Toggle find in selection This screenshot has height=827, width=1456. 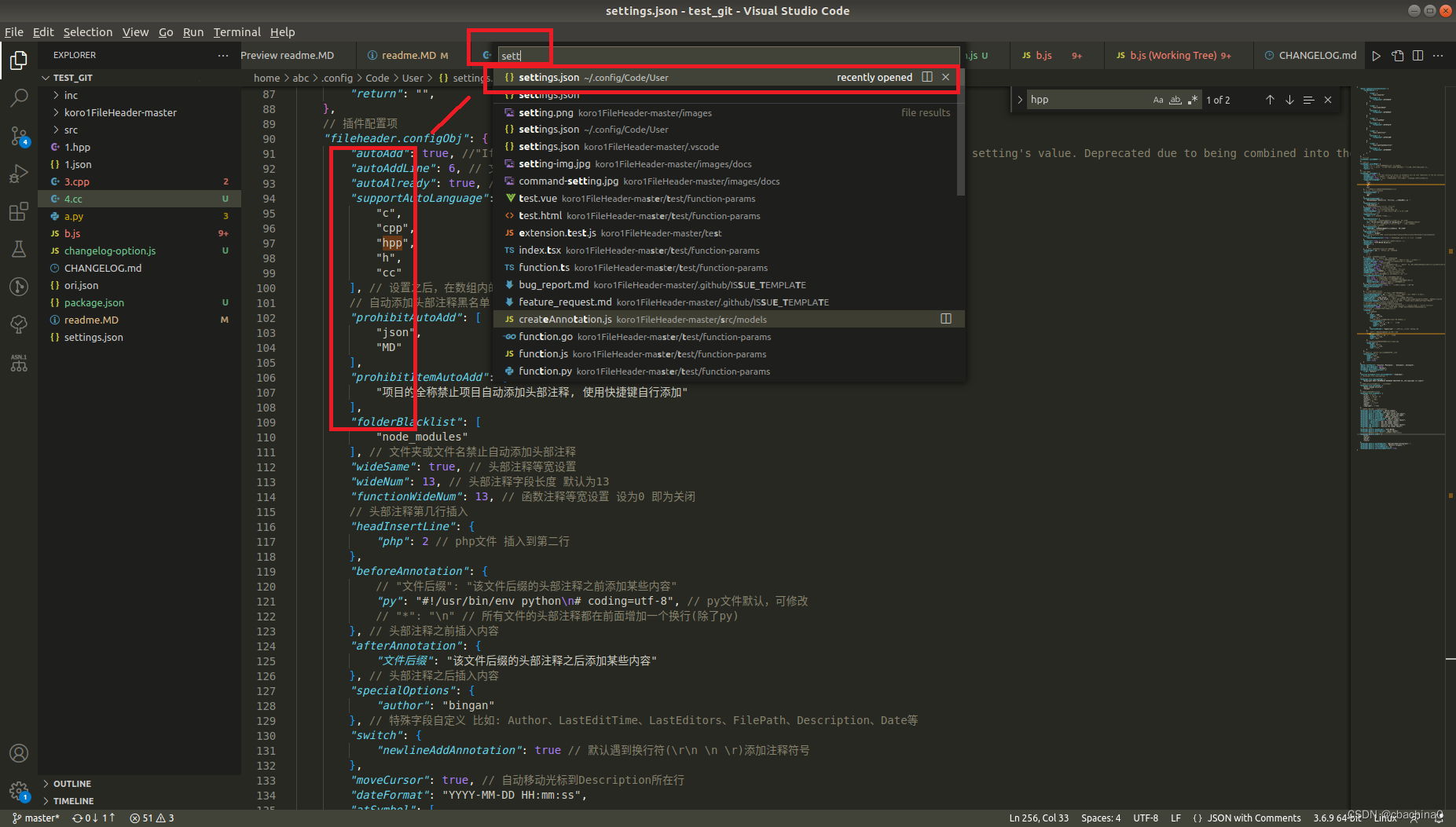coord(1308,100)
